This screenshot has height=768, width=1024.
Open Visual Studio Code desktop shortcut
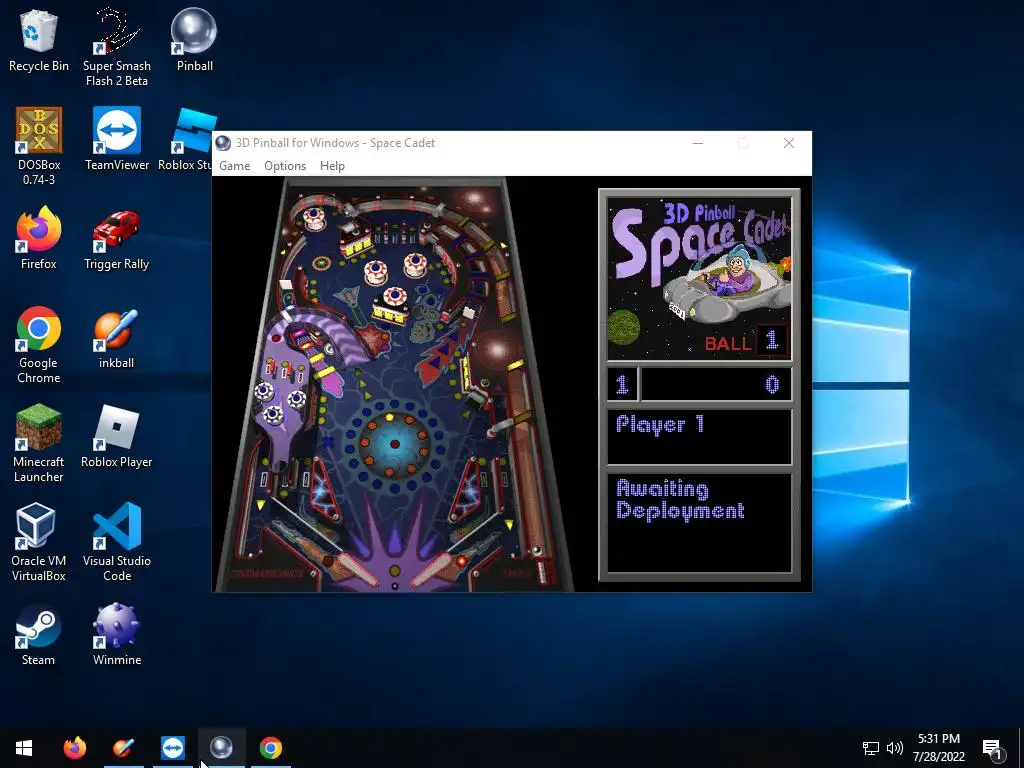117,542
